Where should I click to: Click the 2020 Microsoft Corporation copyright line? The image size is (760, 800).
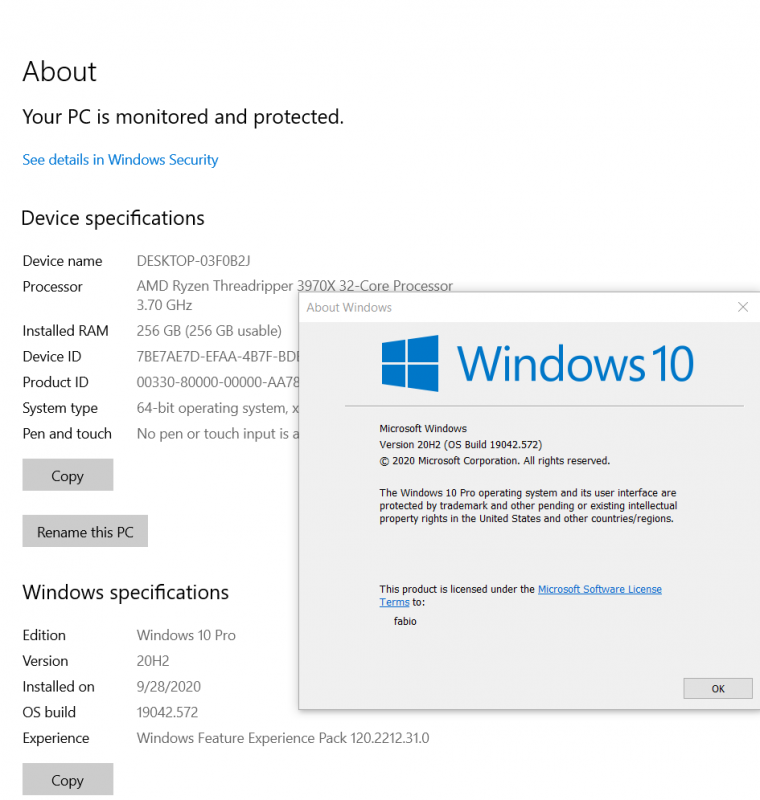point(494,461)
